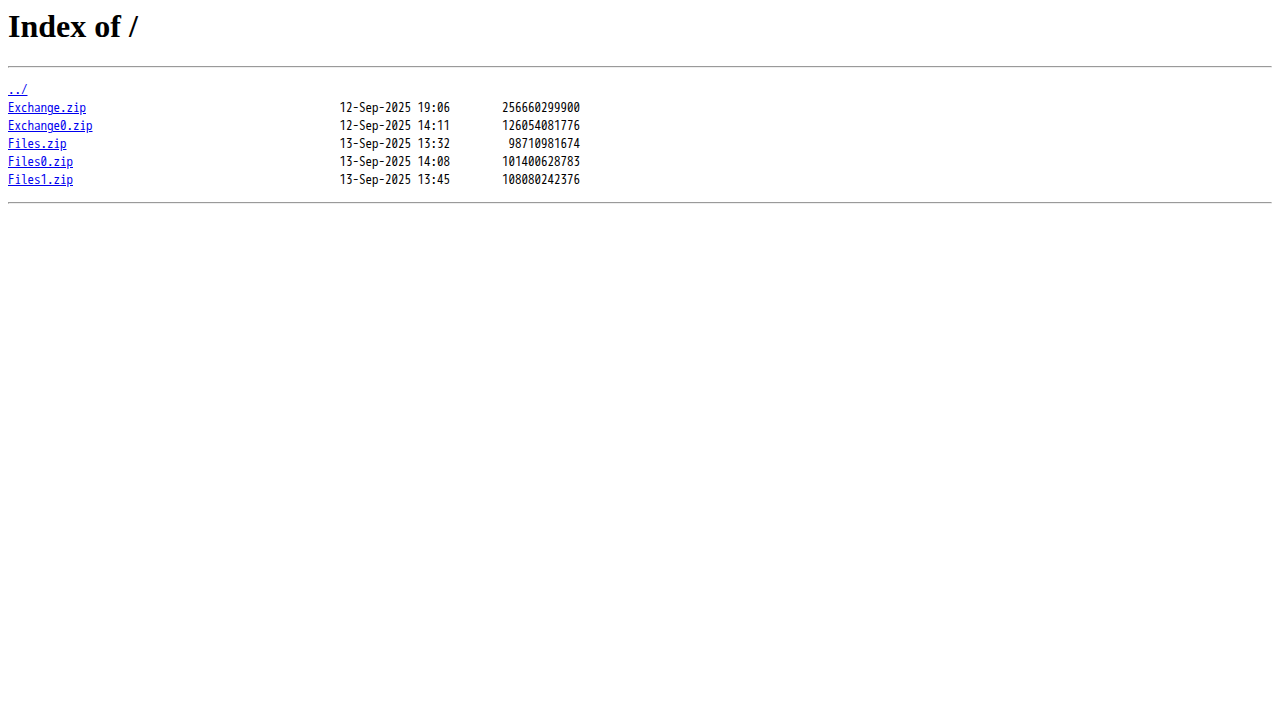Download the Exchange.zip file

coord(47,108)
